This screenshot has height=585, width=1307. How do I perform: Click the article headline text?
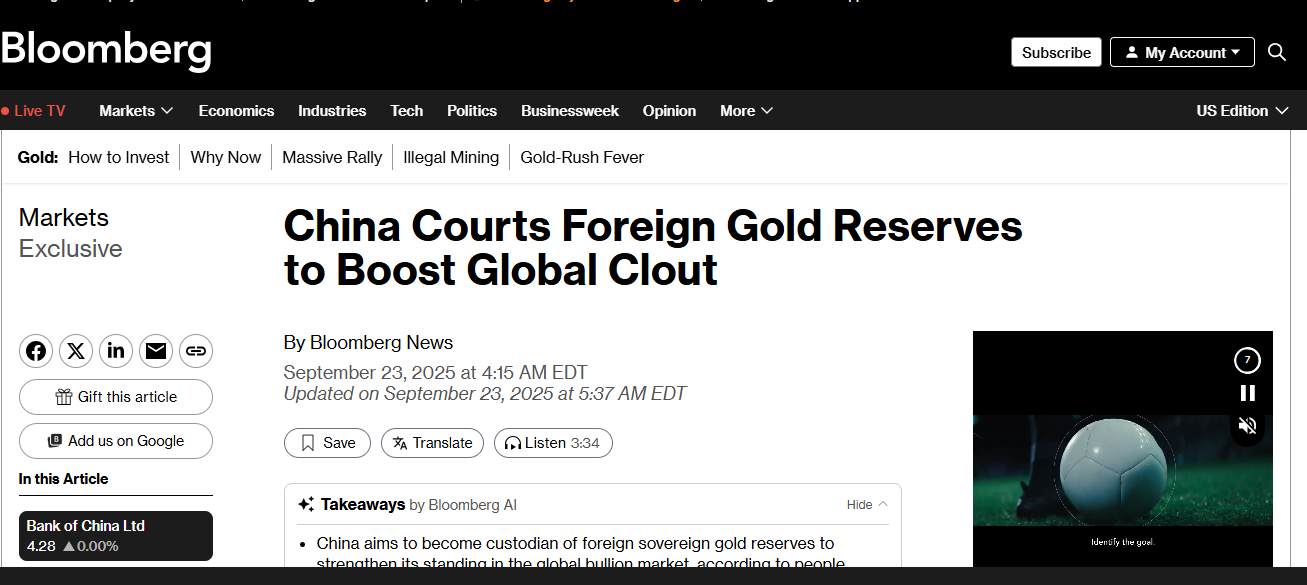(653, 248)
